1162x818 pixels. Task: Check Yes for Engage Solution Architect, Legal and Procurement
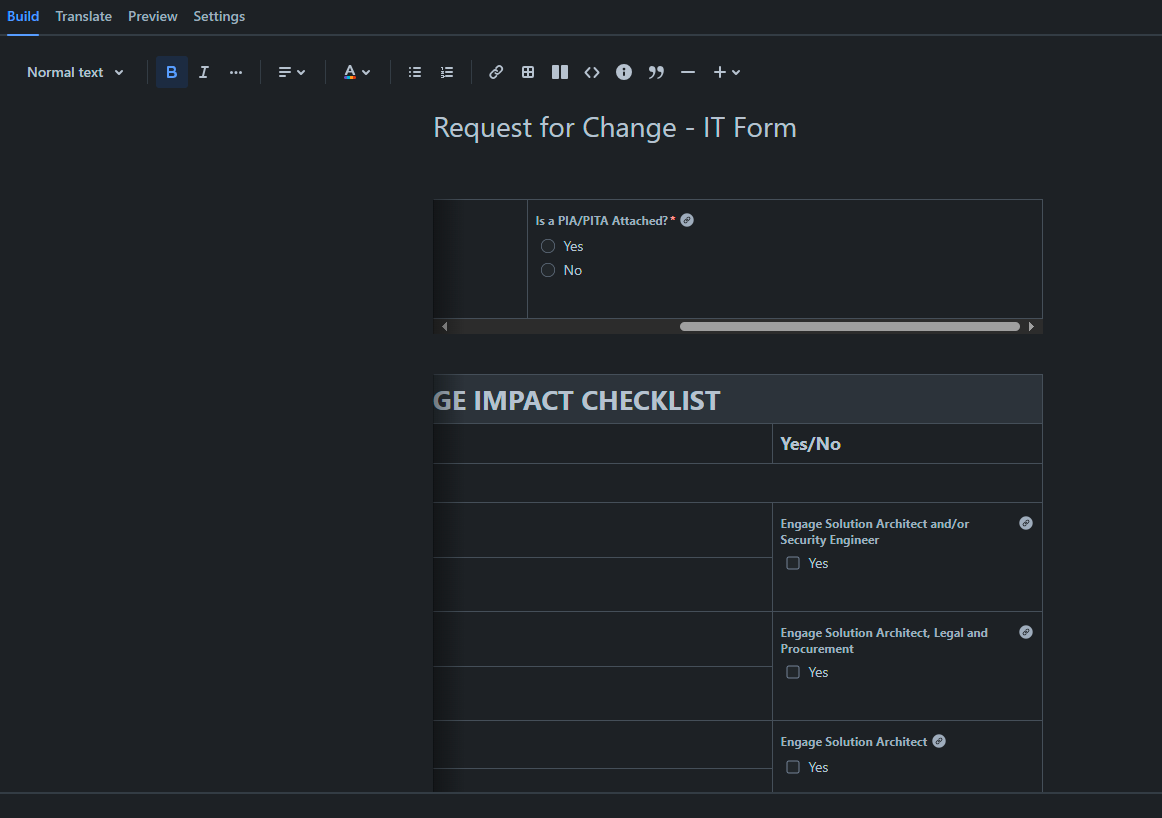coord(793,672)
